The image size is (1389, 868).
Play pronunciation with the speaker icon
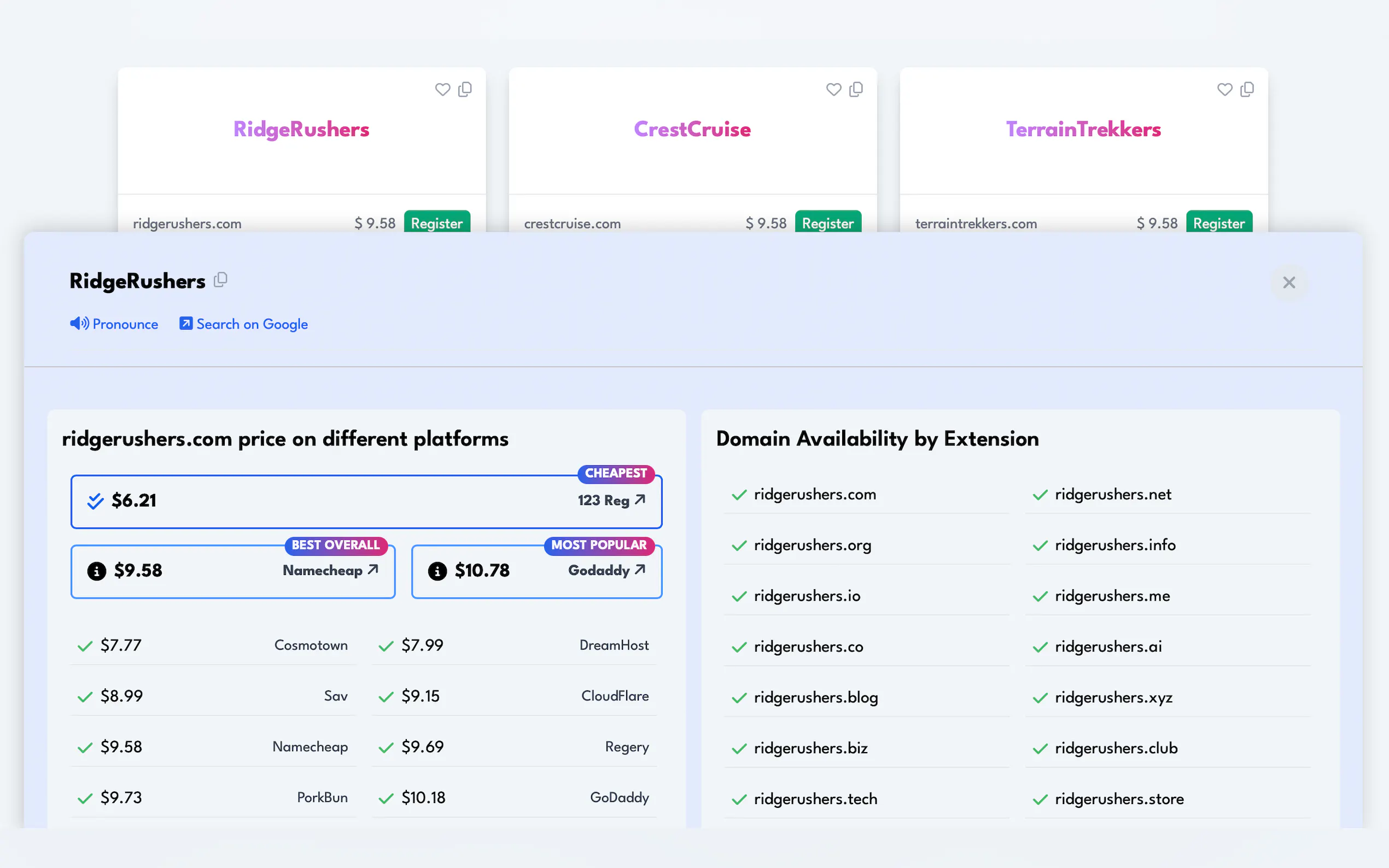(x=79, y=324)
